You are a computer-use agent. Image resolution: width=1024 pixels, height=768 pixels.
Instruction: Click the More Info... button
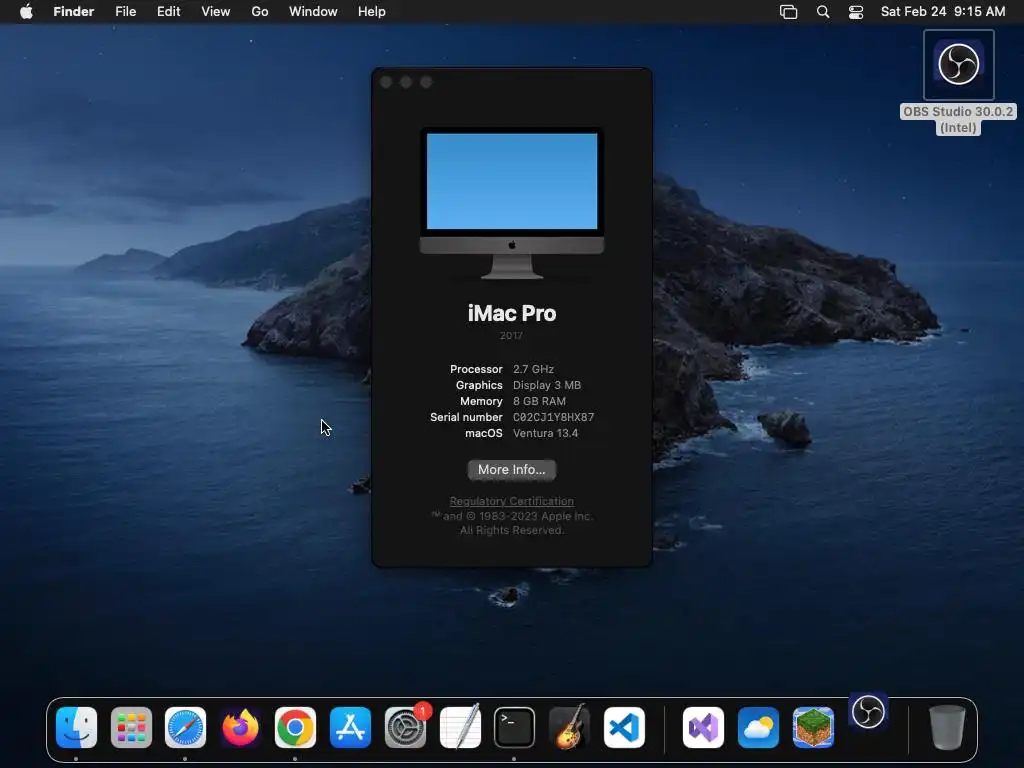[511, 470]
